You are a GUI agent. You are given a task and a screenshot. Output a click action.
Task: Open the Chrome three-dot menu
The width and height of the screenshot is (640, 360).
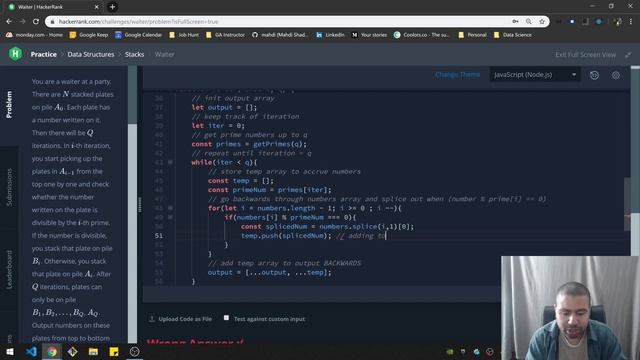[631, 22]
